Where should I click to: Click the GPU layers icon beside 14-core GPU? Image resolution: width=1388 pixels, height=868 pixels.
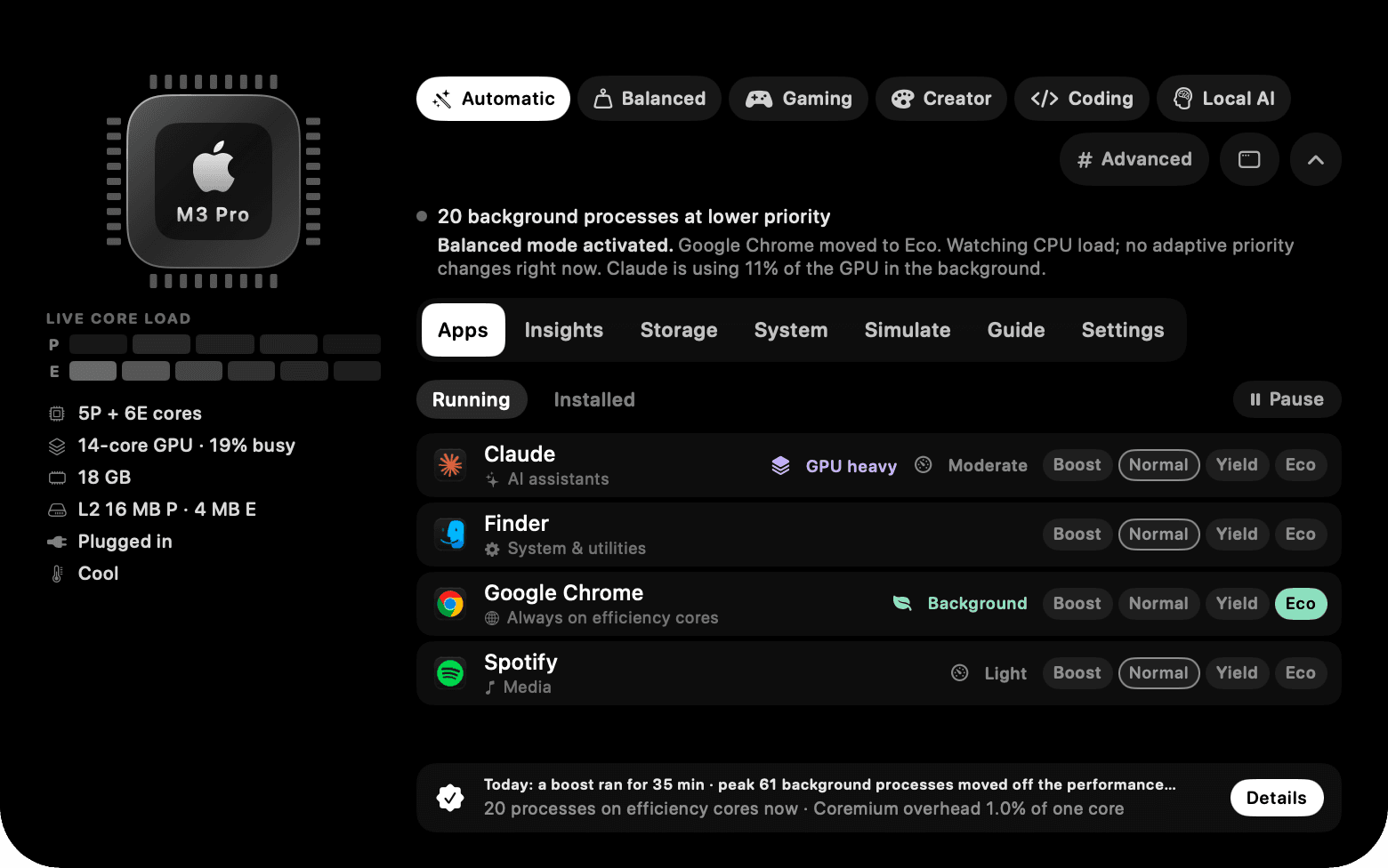pos(57,446)
